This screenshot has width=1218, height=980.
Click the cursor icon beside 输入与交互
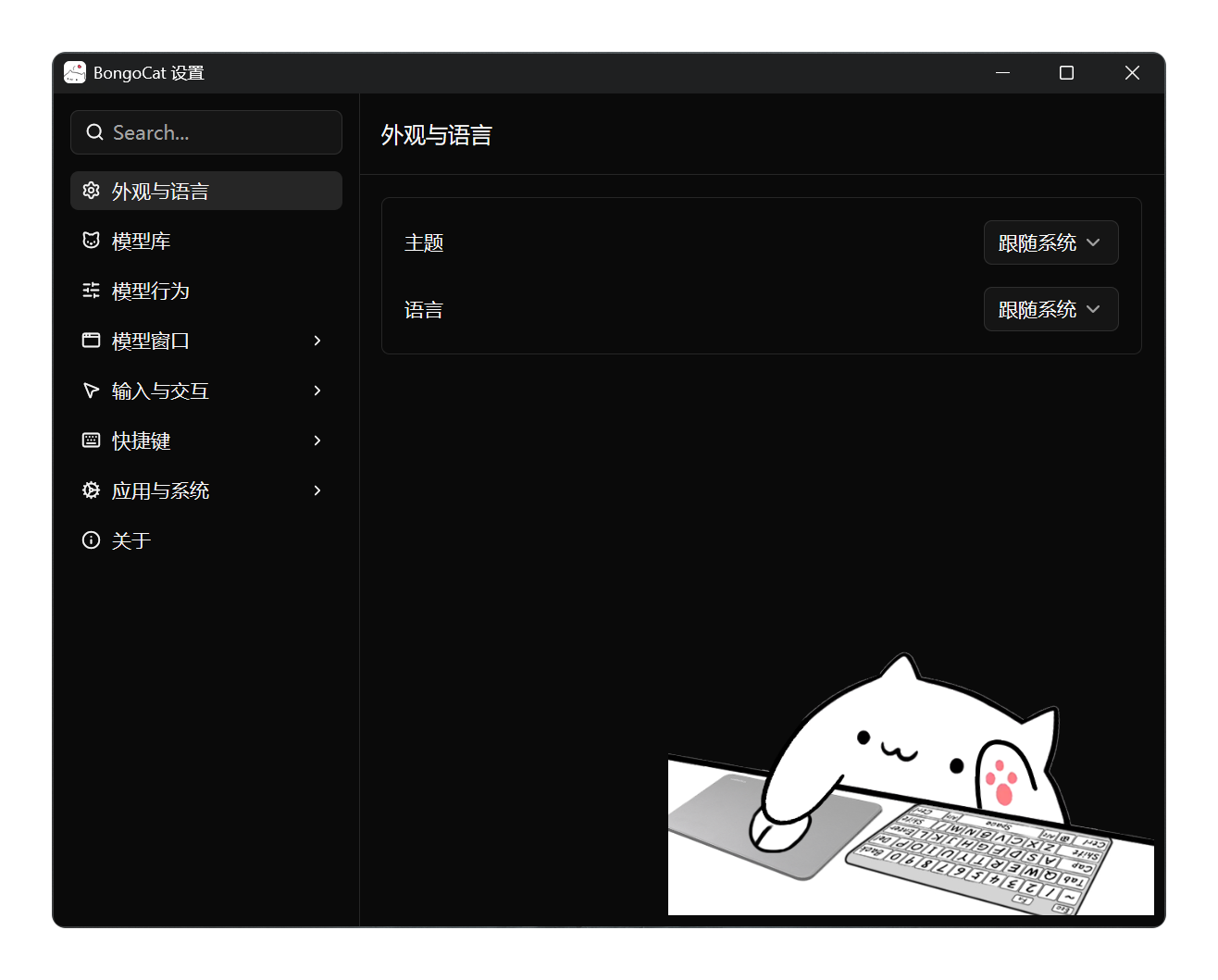(x=91, y=391)
